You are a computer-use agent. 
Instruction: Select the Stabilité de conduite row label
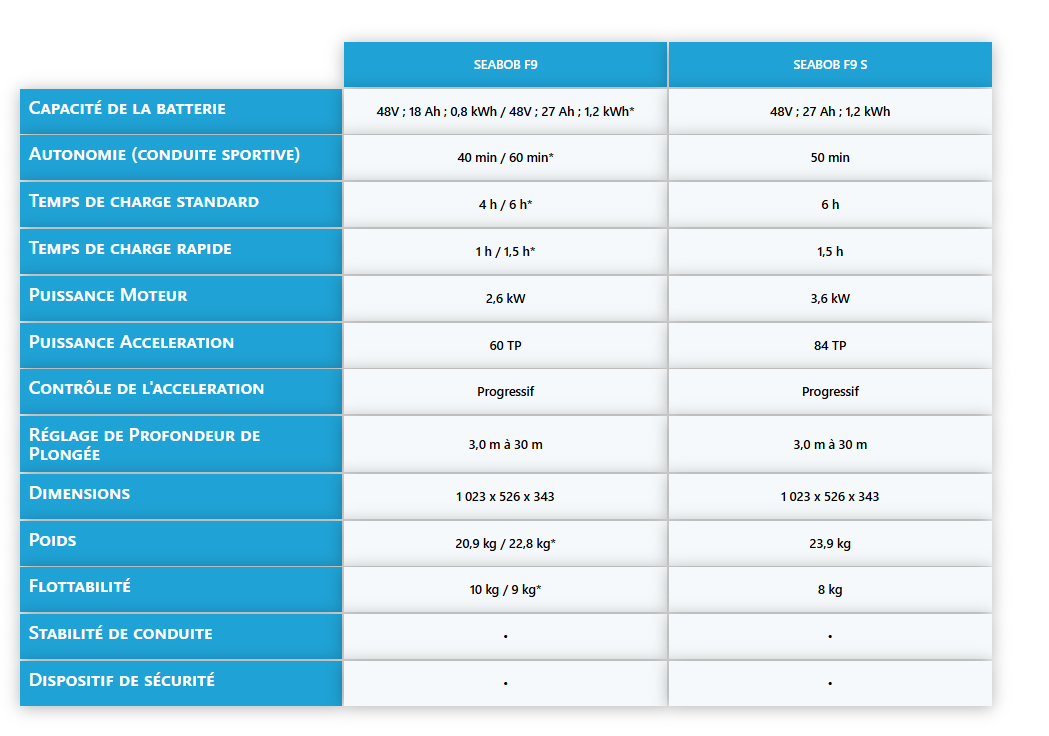(120, 634)
